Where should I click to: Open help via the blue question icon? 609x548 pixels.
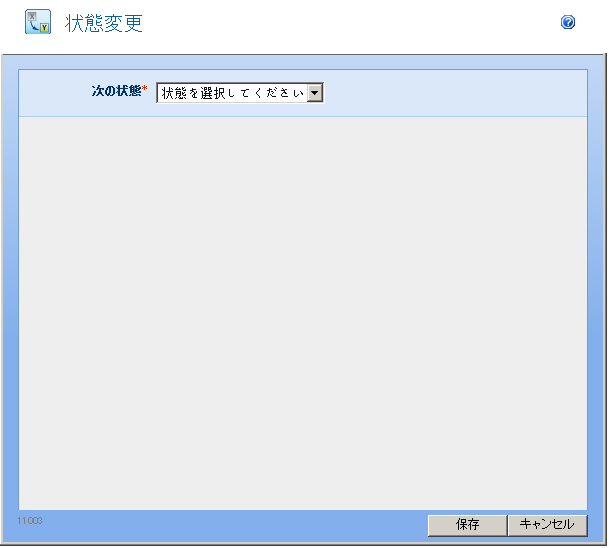point(568,22)
